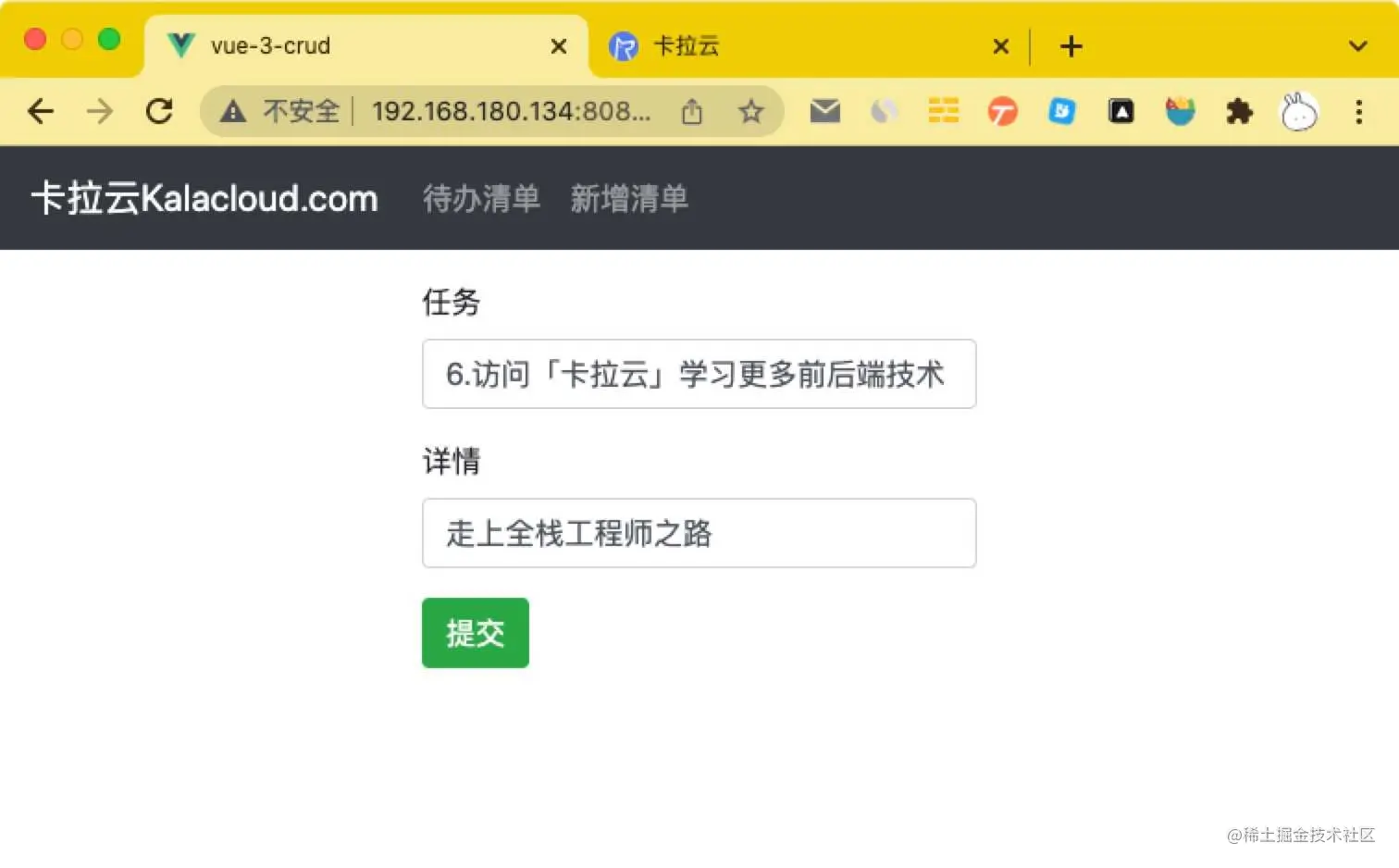Click the 详情 label
Screen dimensions: 1399x868
click(452, 461)
